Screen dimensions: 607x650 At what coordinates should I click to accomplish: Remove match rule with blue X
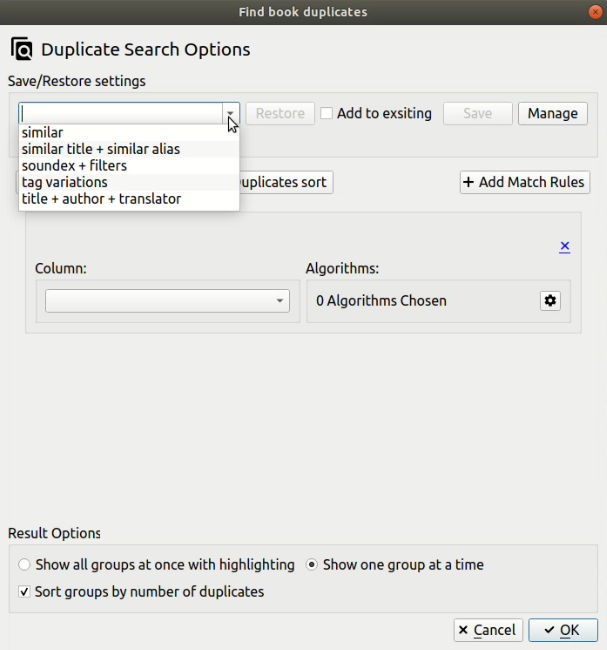click(x=565, y=246)
